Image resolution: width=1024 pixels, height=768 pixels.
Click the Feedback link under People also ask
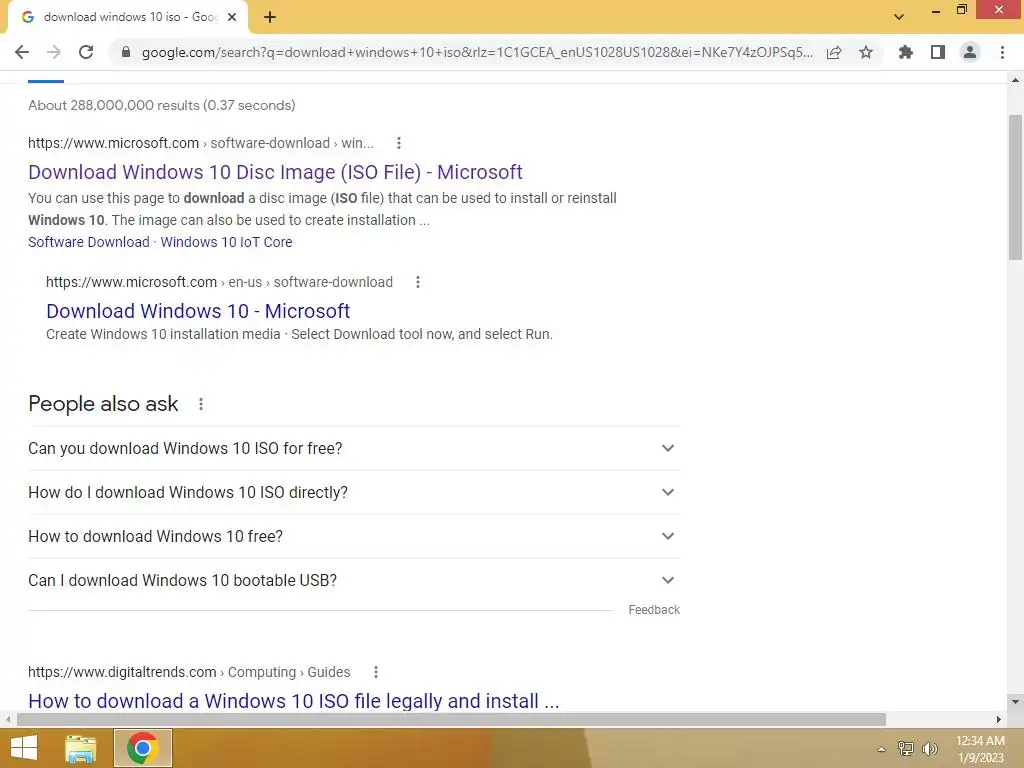(x=654, y=610)
